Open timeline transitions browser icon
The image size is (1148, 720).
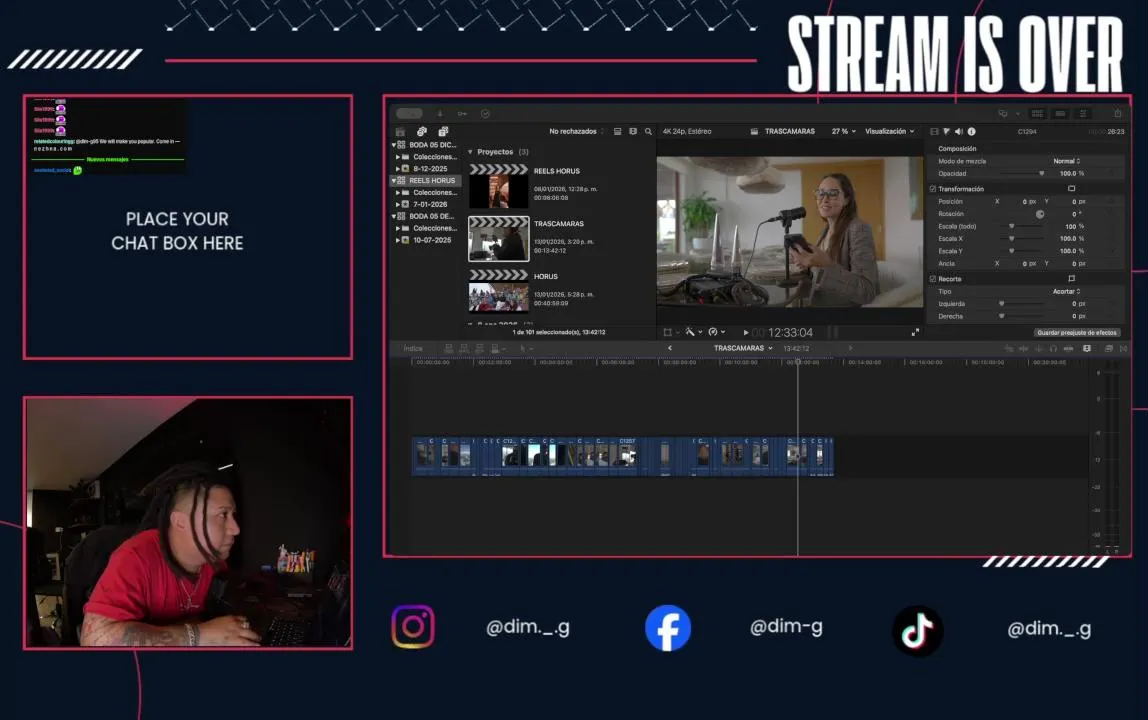[1124, 349]
